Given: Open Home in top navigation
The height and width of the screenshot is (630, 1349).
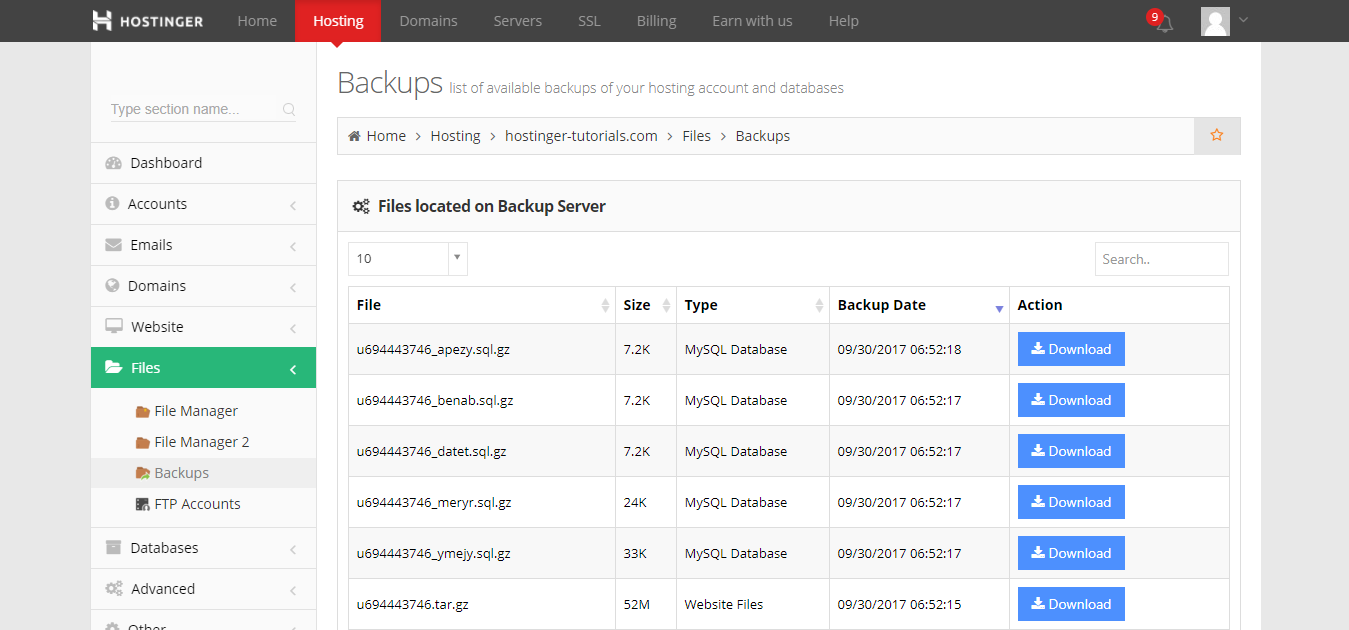Looking at the screenshot, I should click(x=257, y=21).
